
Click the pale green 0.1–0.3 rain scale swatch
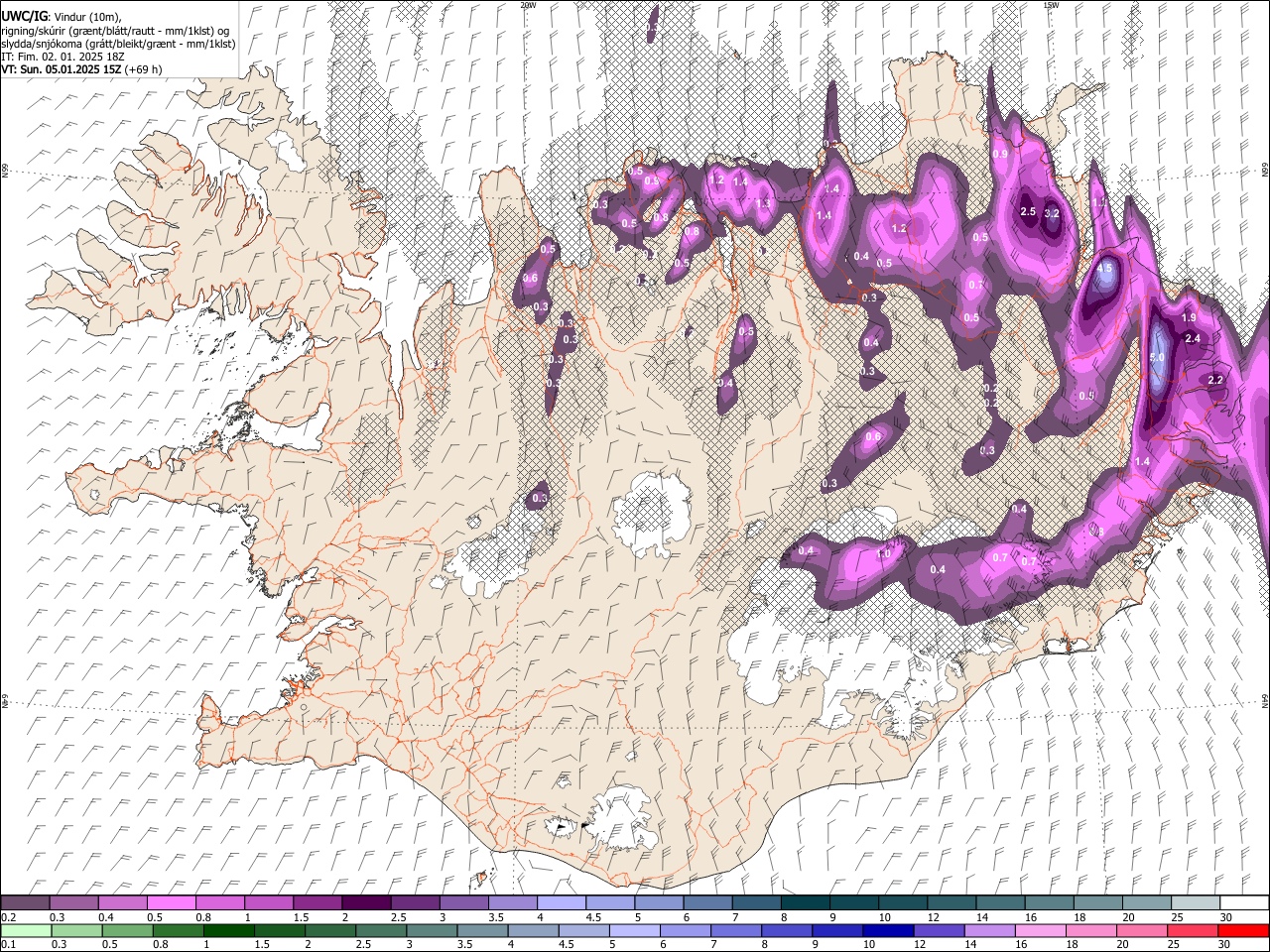(27, 930)
